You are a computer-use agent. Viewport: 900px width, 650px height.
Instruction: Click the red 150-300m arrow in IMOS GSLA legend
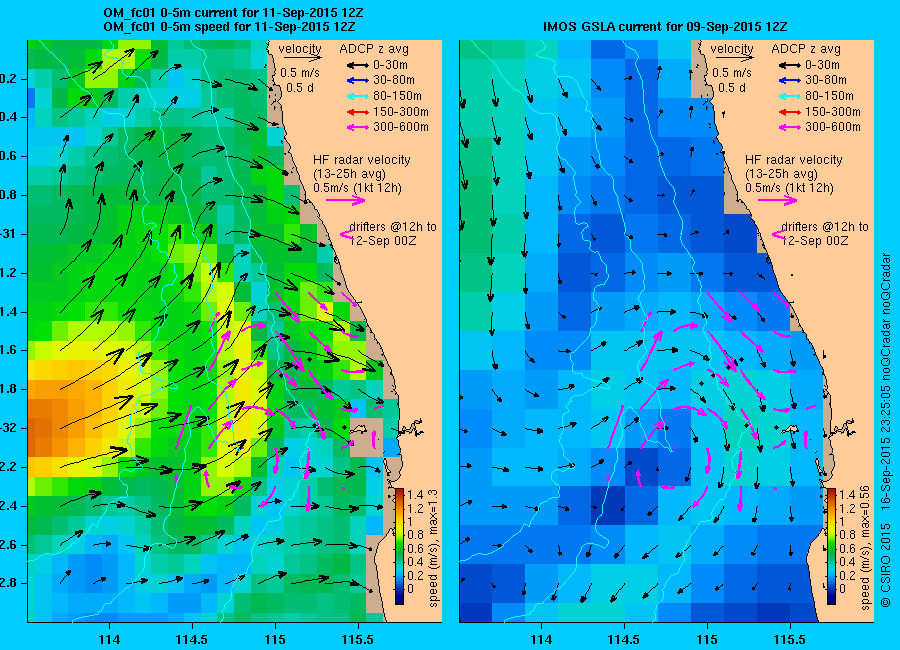point(789,112)
